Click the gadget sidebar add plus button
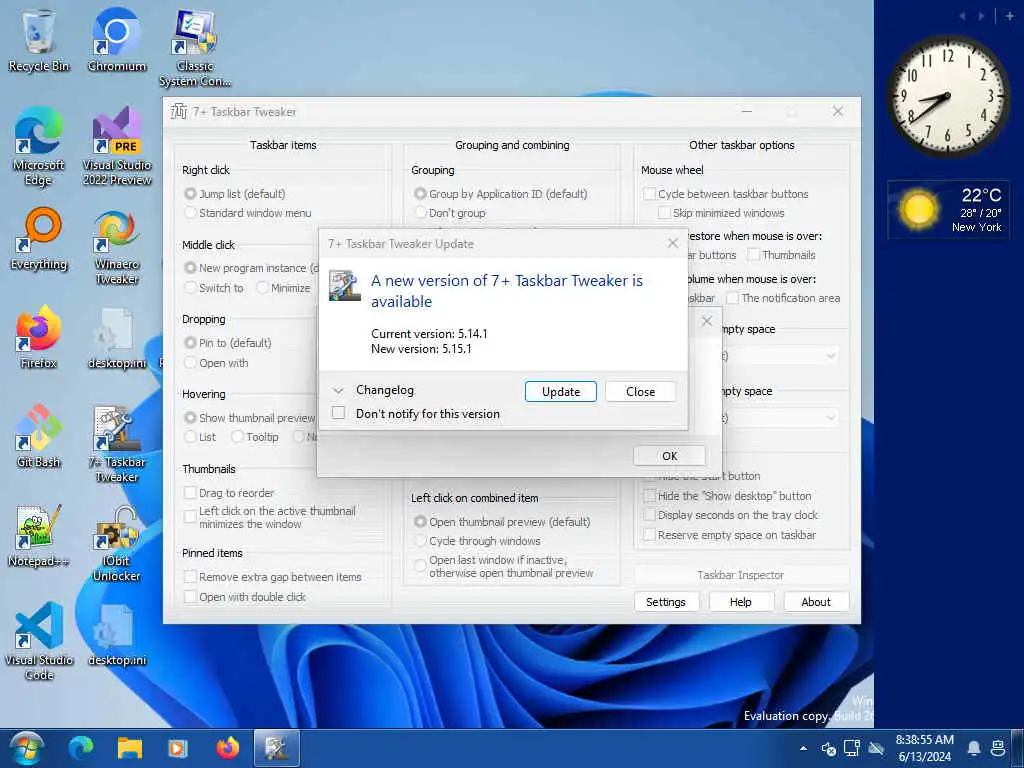 coord(1009,16)
